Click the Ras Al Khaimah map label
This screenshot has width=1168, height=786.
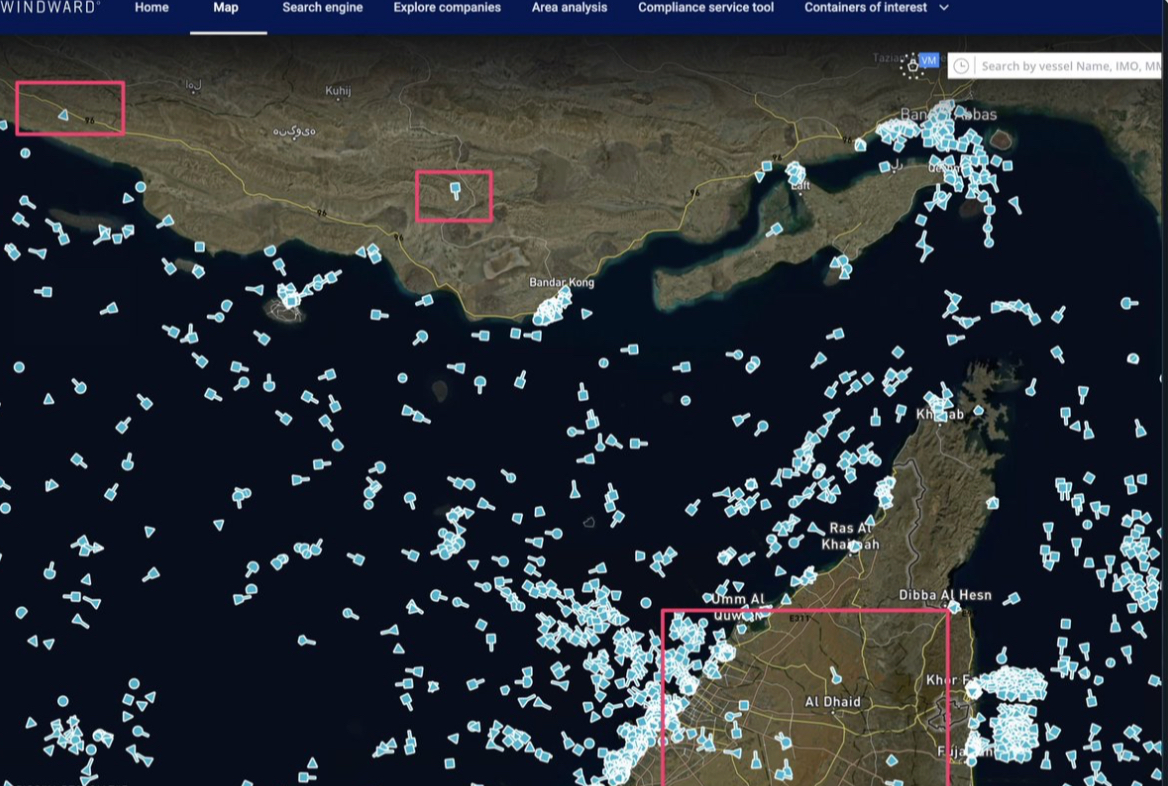850,536
